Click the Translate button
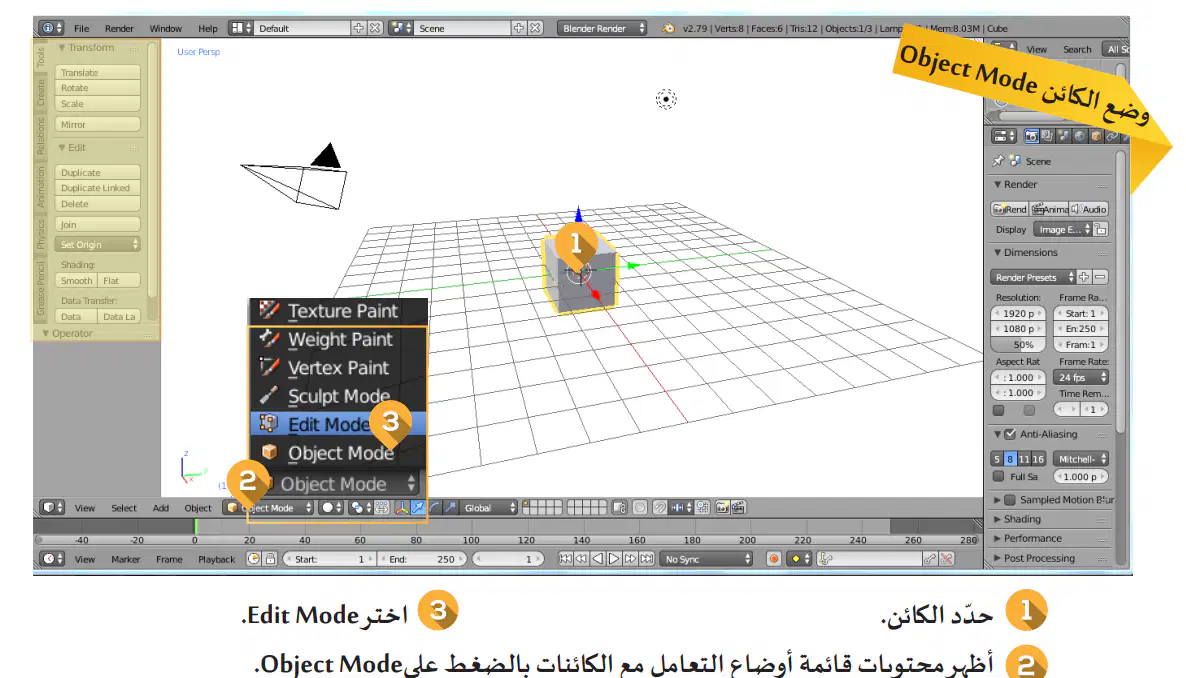The width and height of the screenshot is (1186, 678). (x=98, y=73)
